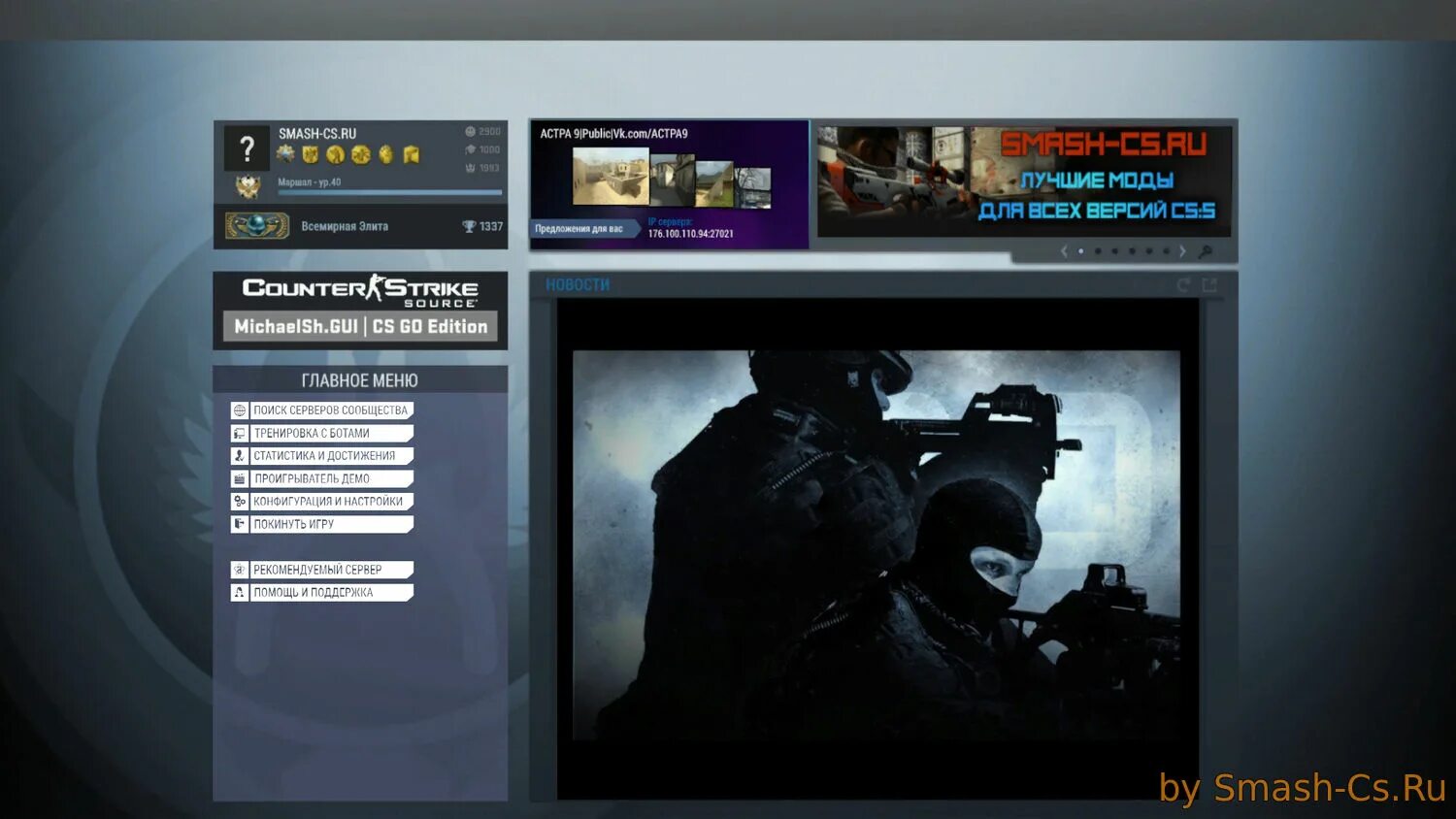Click the Marshal level experience progress bar
The width and height of the screenshot is (1456, 819).
click(x=390, y=192)
